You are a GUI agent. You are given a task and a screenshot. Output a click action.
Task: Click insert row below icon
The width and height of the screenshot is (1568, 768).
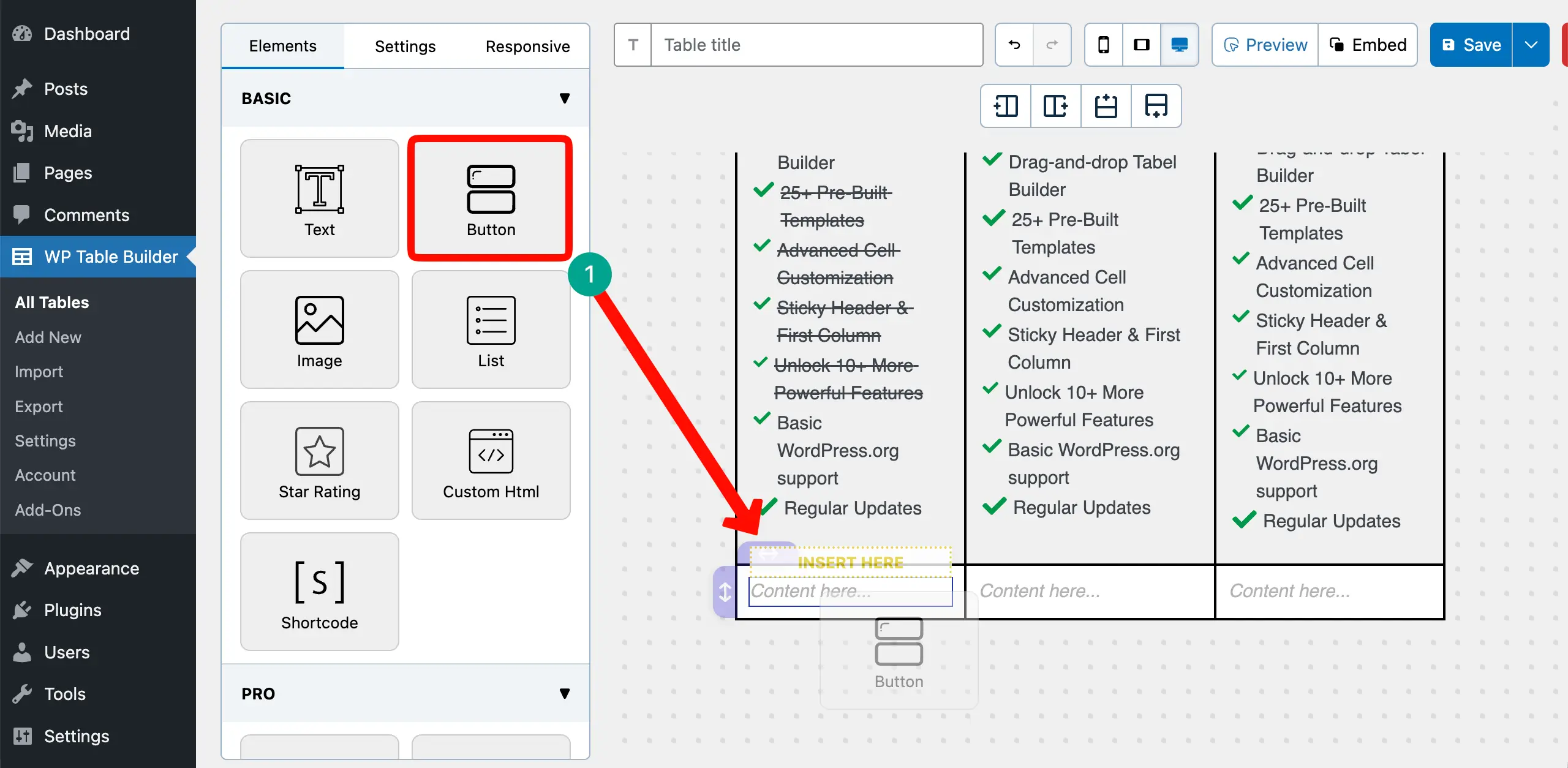pos(1156,106)
